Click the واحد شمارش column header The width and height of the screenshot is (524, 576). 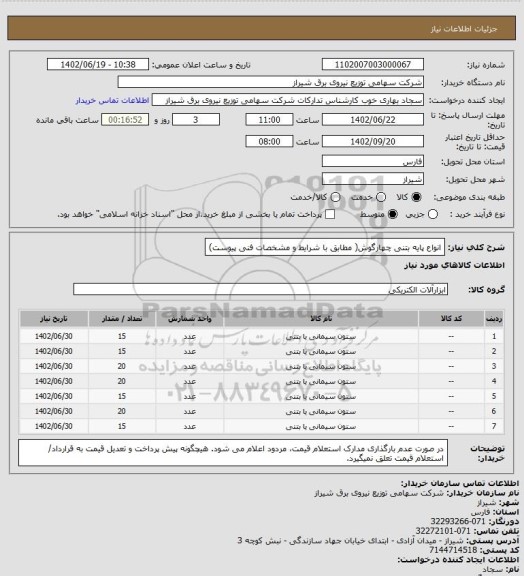190,319
